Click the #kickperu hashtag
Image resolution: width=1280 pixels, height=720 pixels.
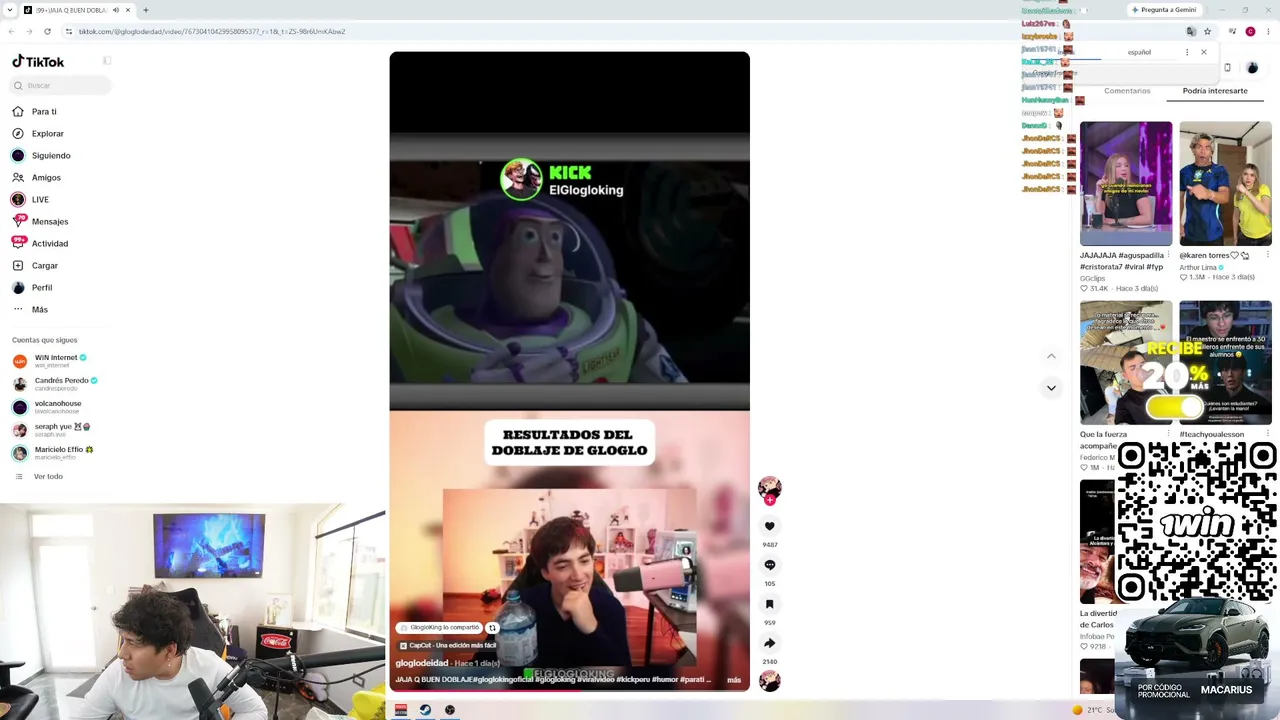tap(633, 680)
